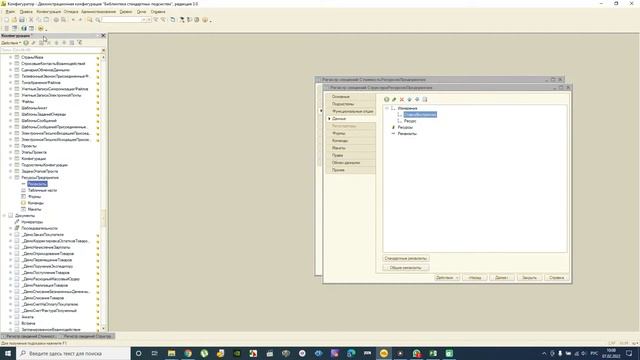
Task: Click the yellow round icon in second toolbar row
Action: tap(40, 28)
